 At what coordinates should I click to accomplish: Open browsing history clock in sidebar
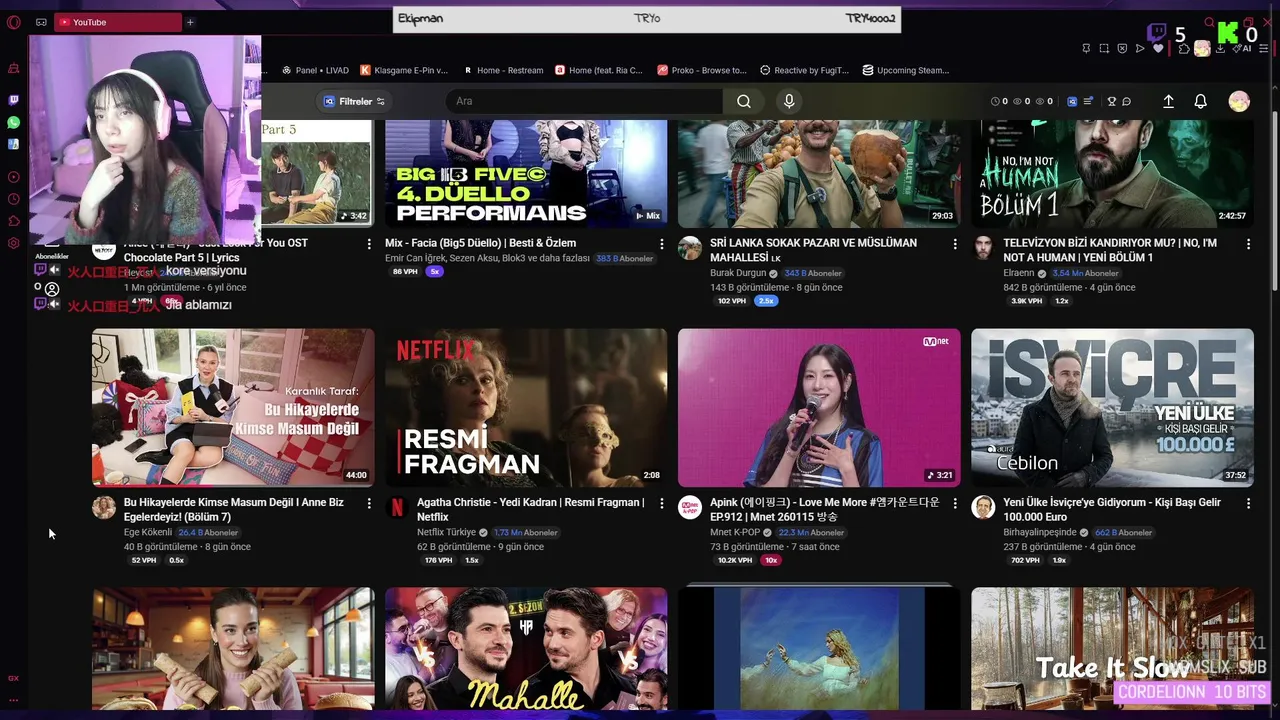point(13,199)
